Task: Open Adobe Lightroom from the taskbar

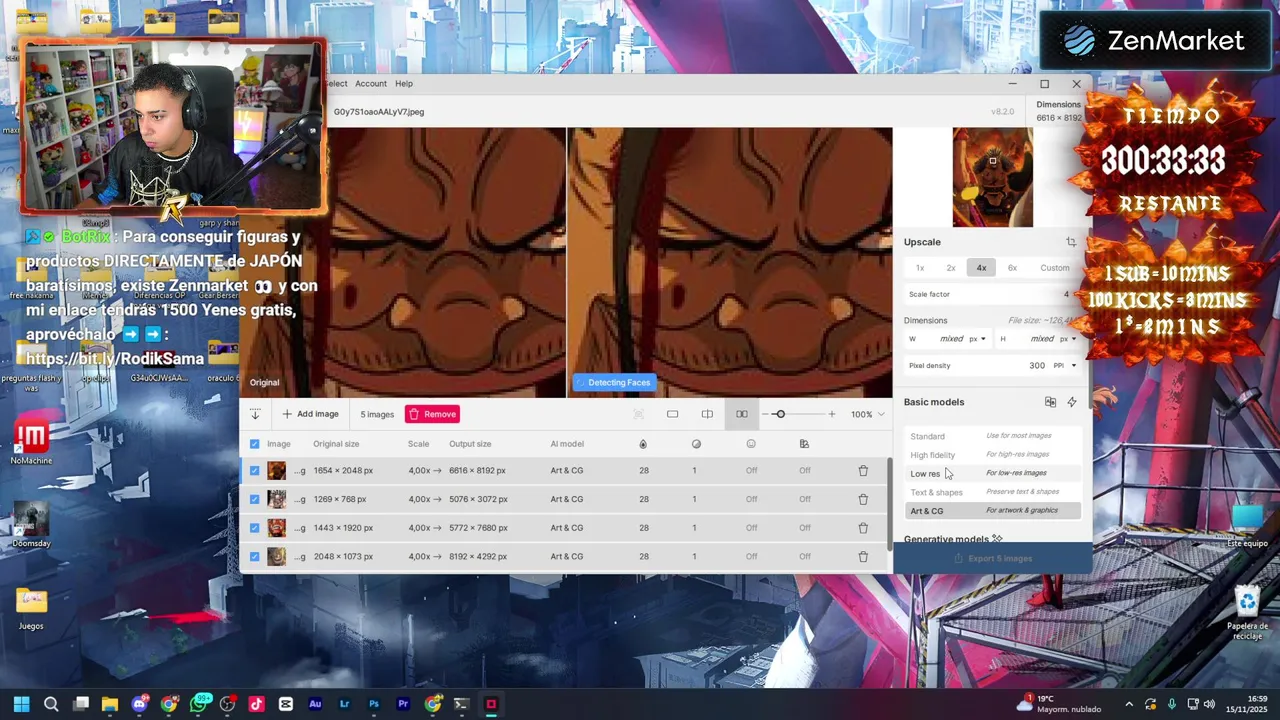Action: (345, 704)
